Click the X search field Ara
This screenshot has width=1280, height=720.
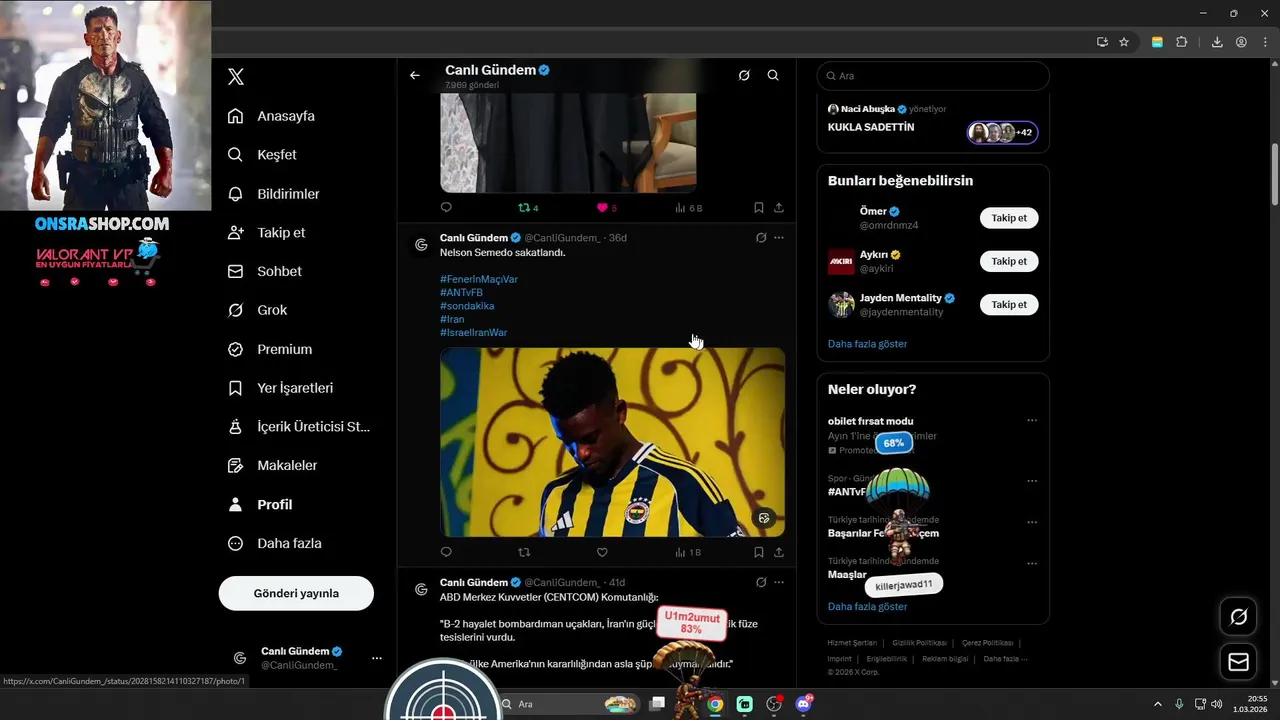click(x=933, y=76)
